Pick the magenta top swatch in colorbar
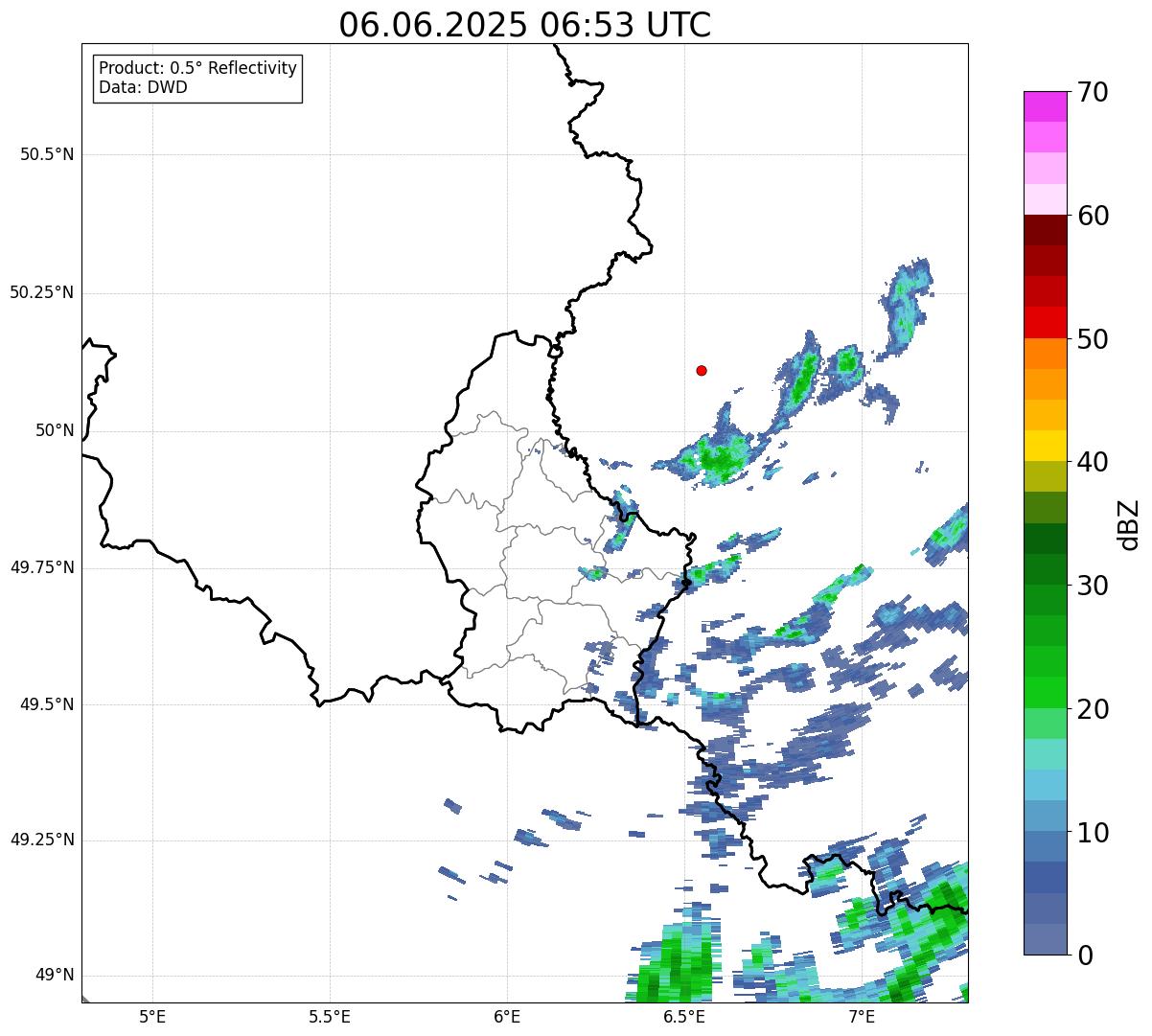This screenshot has height=1036, width=1152. pos(1046,106)
